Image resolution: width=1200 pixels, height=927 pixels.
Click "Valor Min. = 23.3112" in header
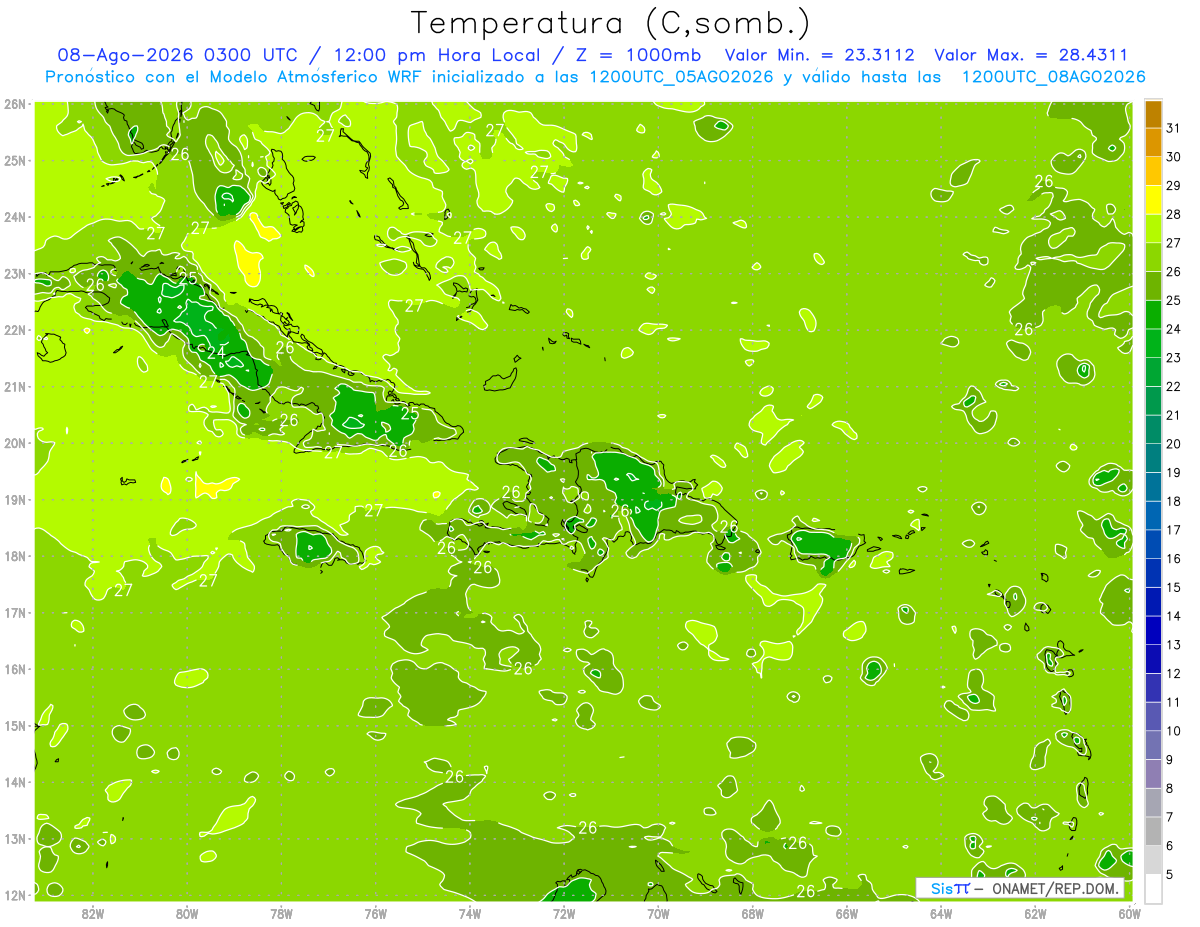pyautogui.click(x=819, y=55)
